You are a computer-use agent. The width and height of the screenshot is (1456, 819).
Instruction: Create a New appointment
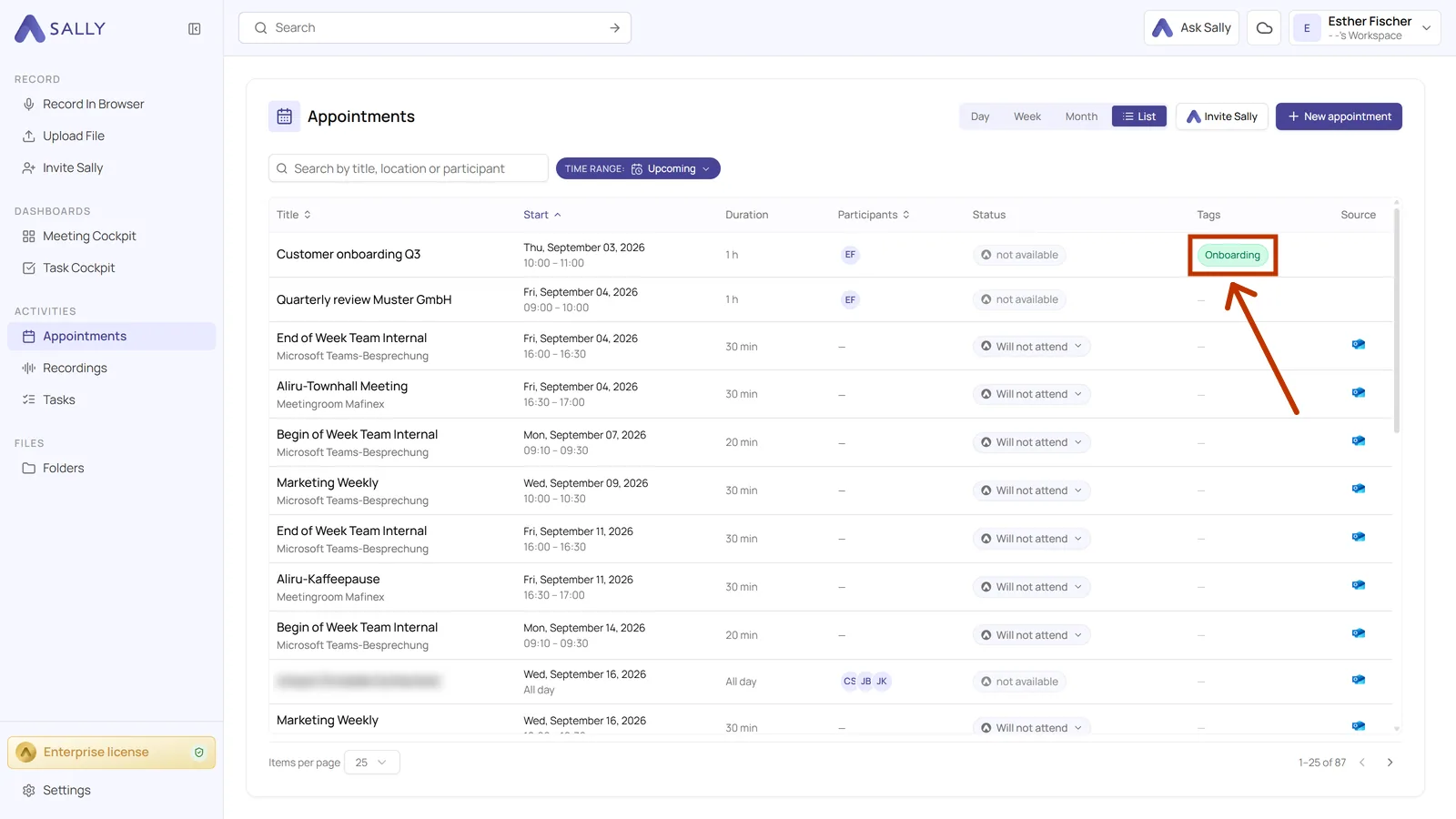pos(1339,116)
